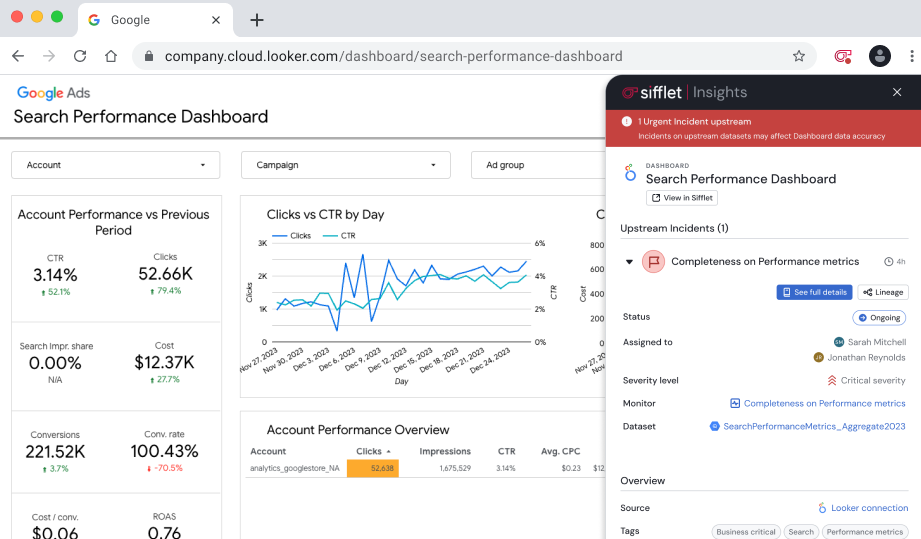Open the Campaign filter dropdown
921x539 pixels.
[x=345, y=165]
